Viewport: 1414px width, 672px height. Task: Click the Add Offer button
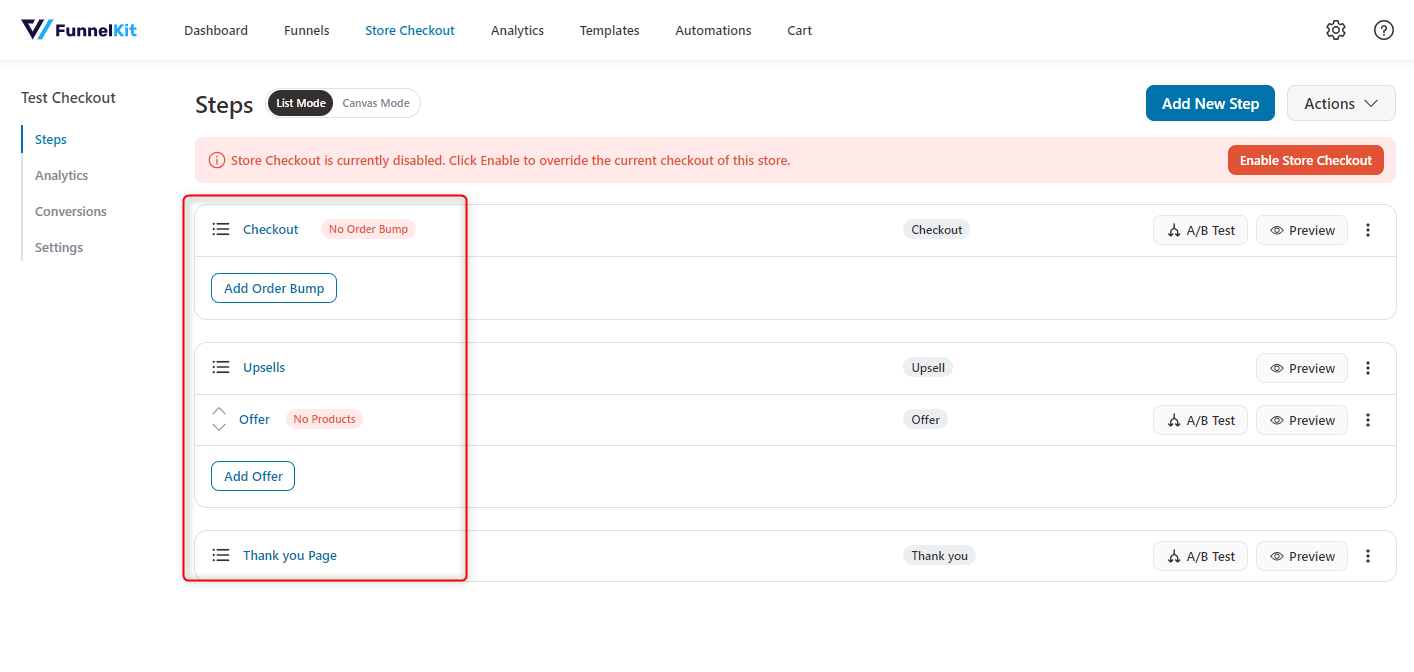pyautogui.click(x=253, y=476)
